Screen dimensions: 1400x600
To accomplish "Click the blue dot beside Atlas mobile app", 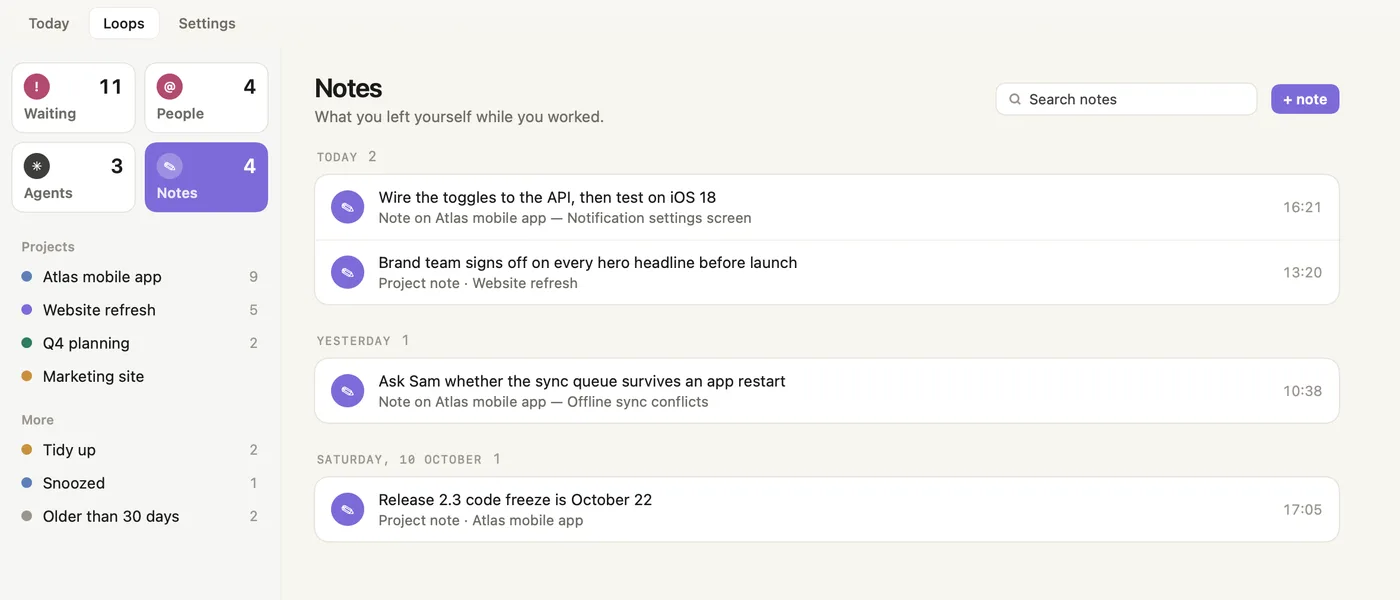I will point(27,277).
